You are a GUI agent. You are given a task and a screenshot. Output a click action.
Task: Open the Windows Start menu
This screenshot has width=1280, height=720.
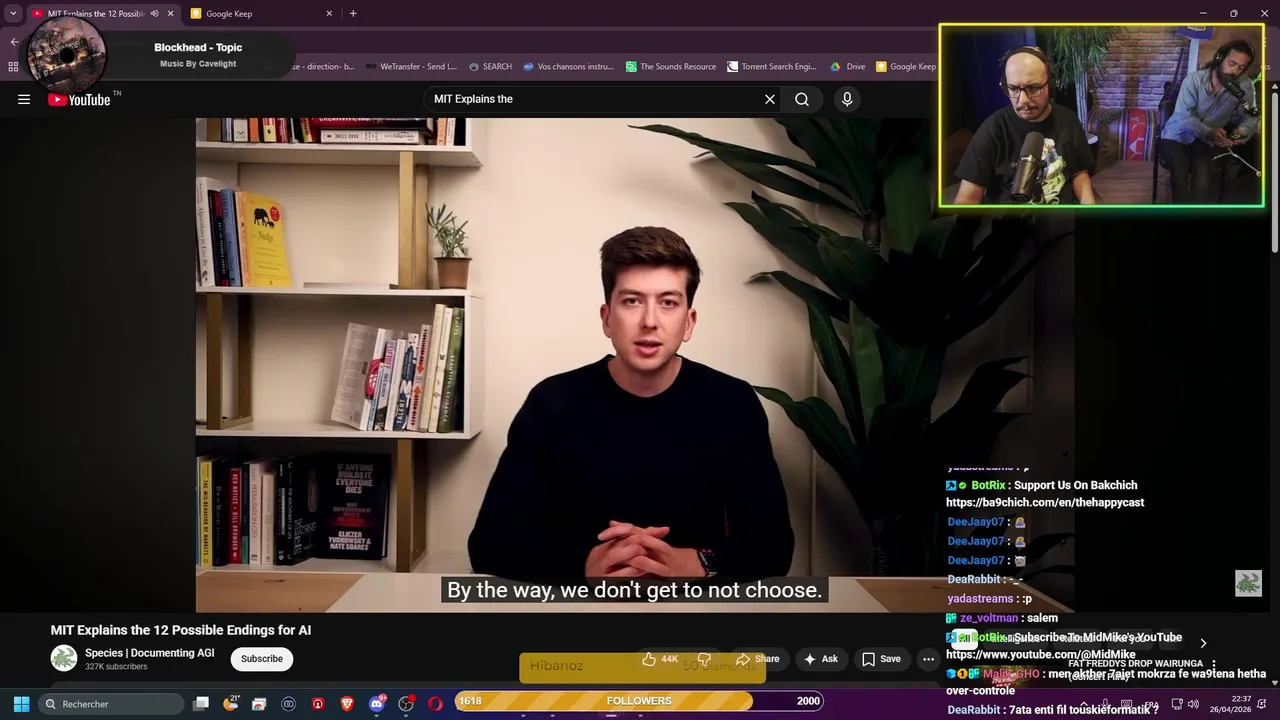[x=21, y=704]
